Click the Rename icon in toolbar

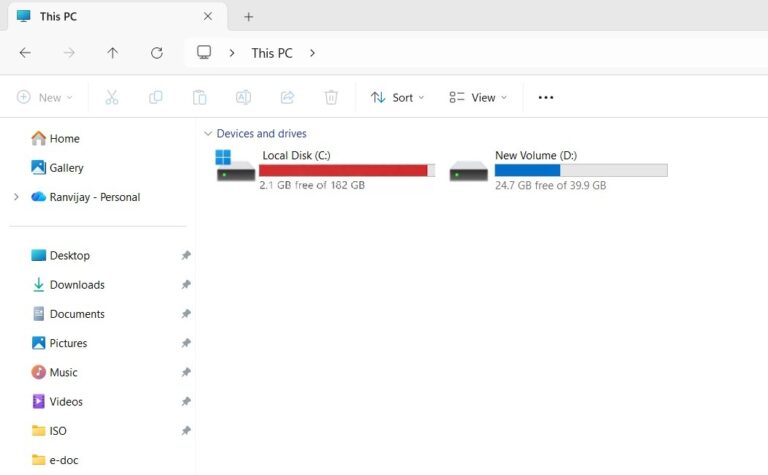[243, 97]
